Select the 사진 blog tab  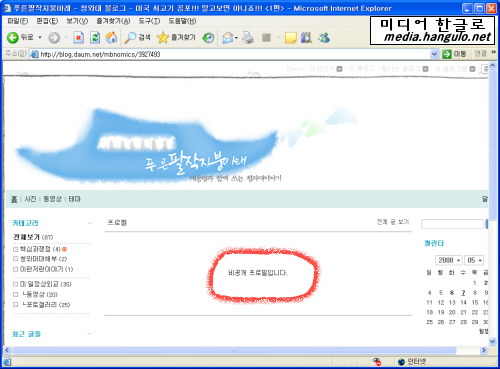pos(30,199)
